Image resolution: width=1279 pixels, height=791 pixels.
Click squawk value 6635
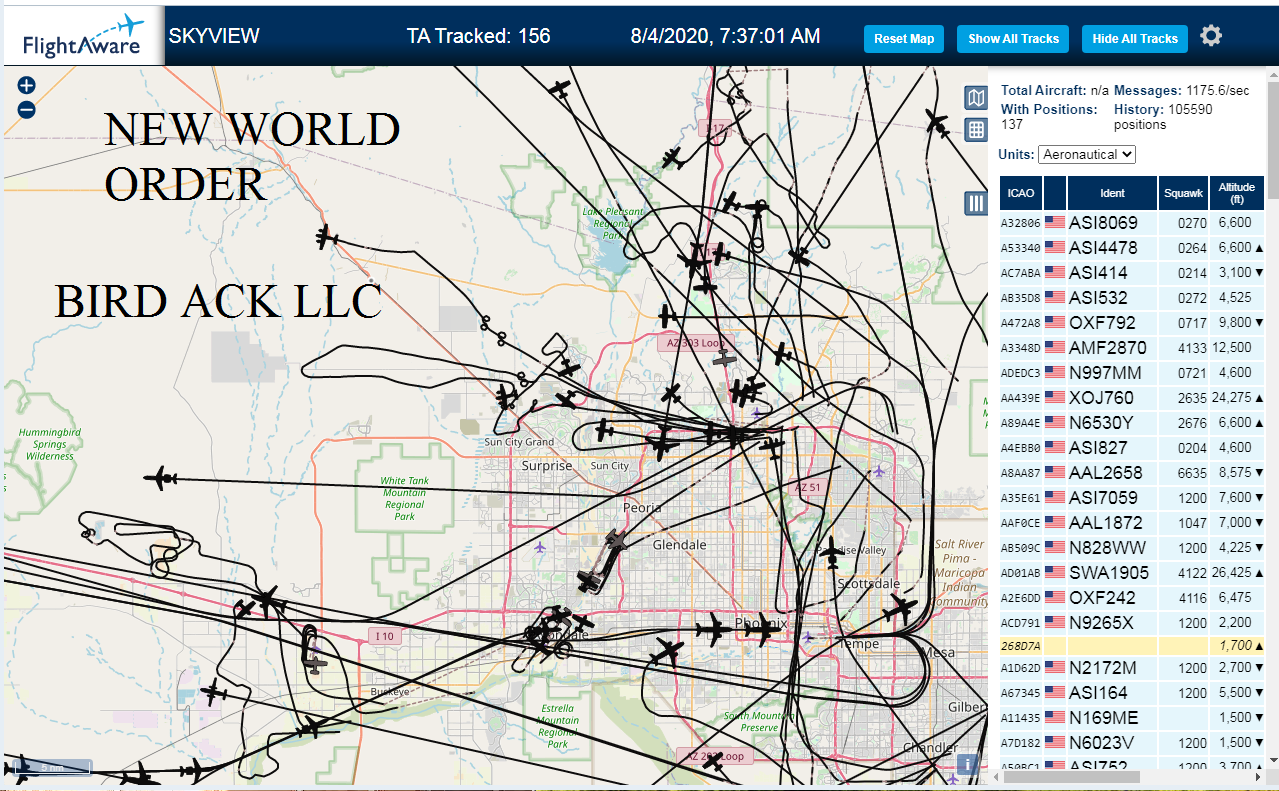pos(1192,473)
